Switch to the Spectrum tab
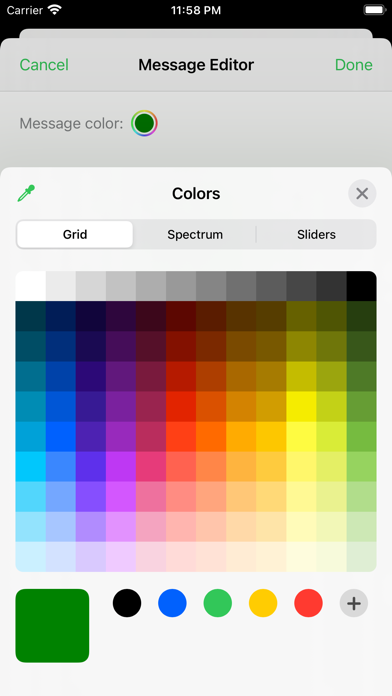The width and height of the screenshot is (392, 696). [x=195, y=234]
